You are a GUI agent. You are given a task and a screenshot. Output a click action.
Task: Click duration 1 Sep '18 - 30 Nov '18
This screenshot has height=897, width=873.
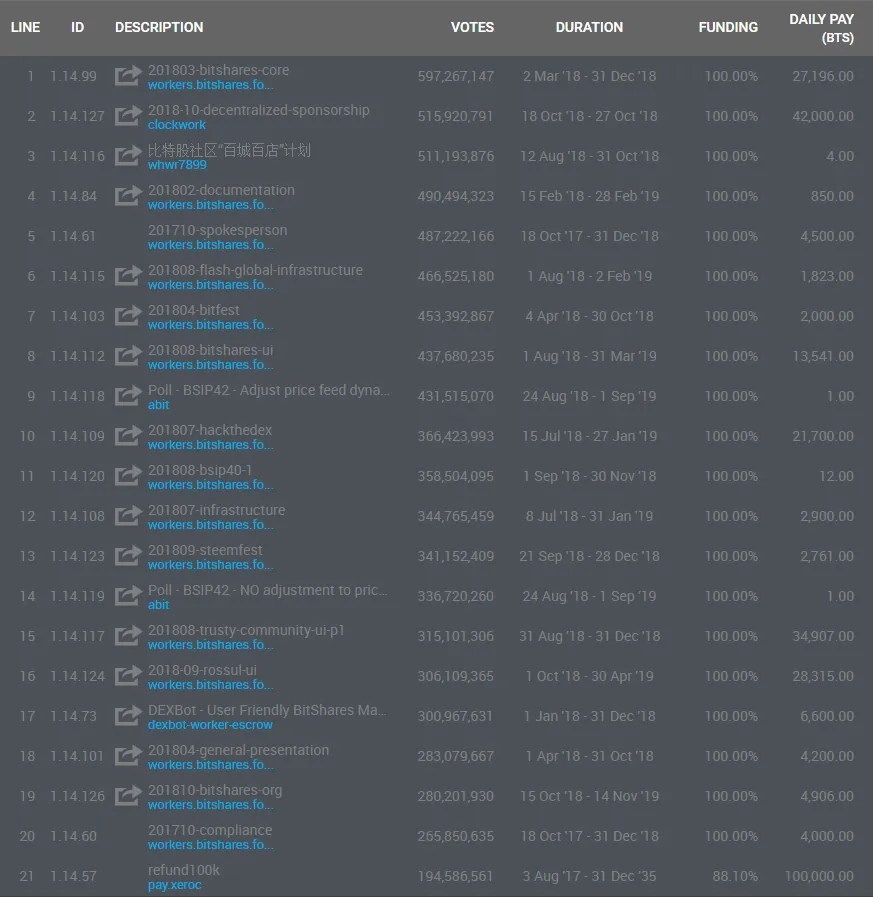pyautogui.click(x=589, y=476)
